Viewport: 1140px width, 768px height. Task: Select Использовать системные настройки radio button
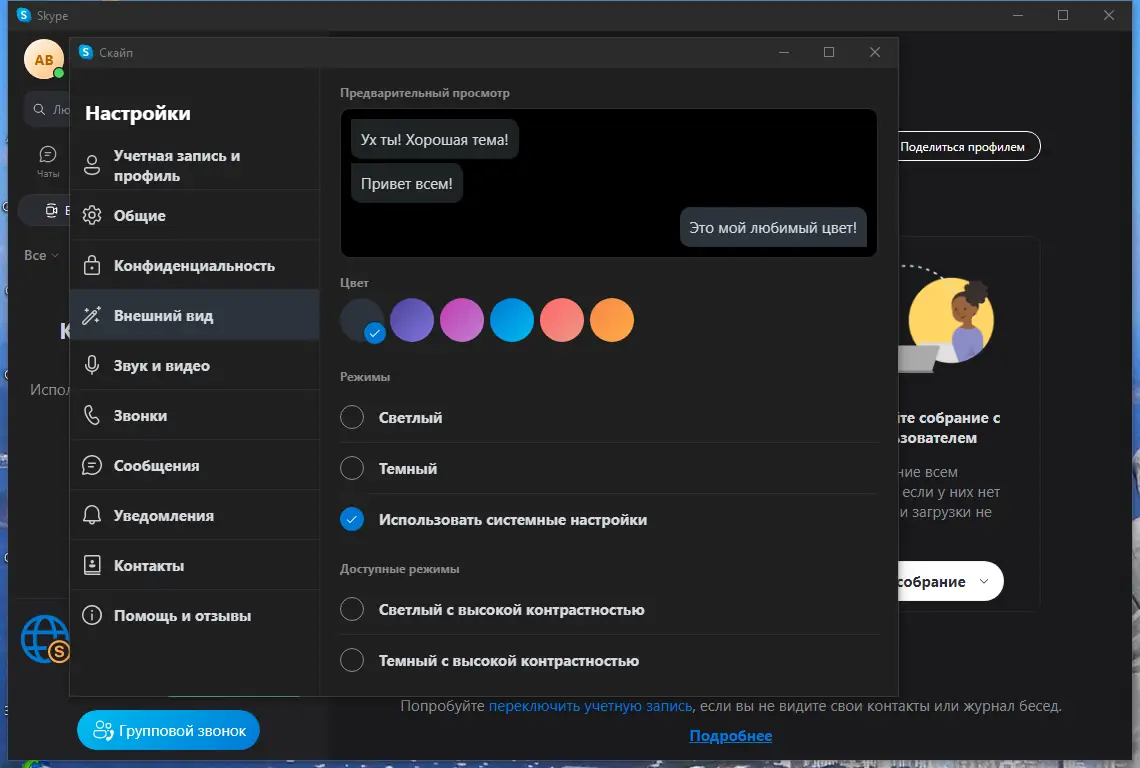[x=352, y=519]
